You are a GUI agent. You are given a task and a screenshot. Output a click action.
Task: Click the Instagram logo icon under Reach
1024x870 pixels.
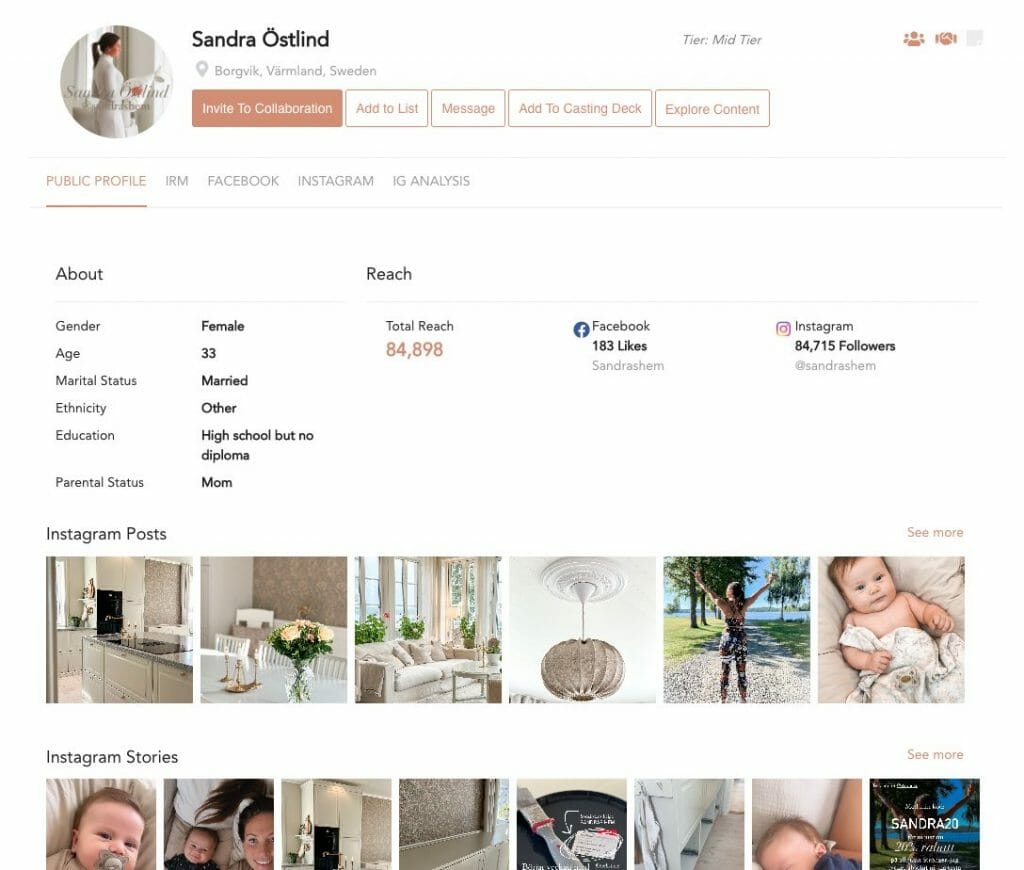[x=783, y=329]
